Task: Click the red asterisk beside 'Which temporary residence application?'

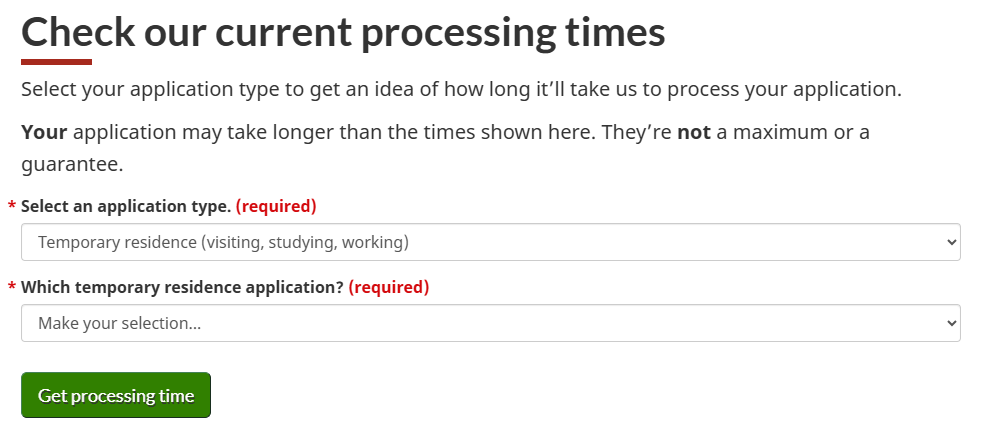Action: (x=12, y=288)
